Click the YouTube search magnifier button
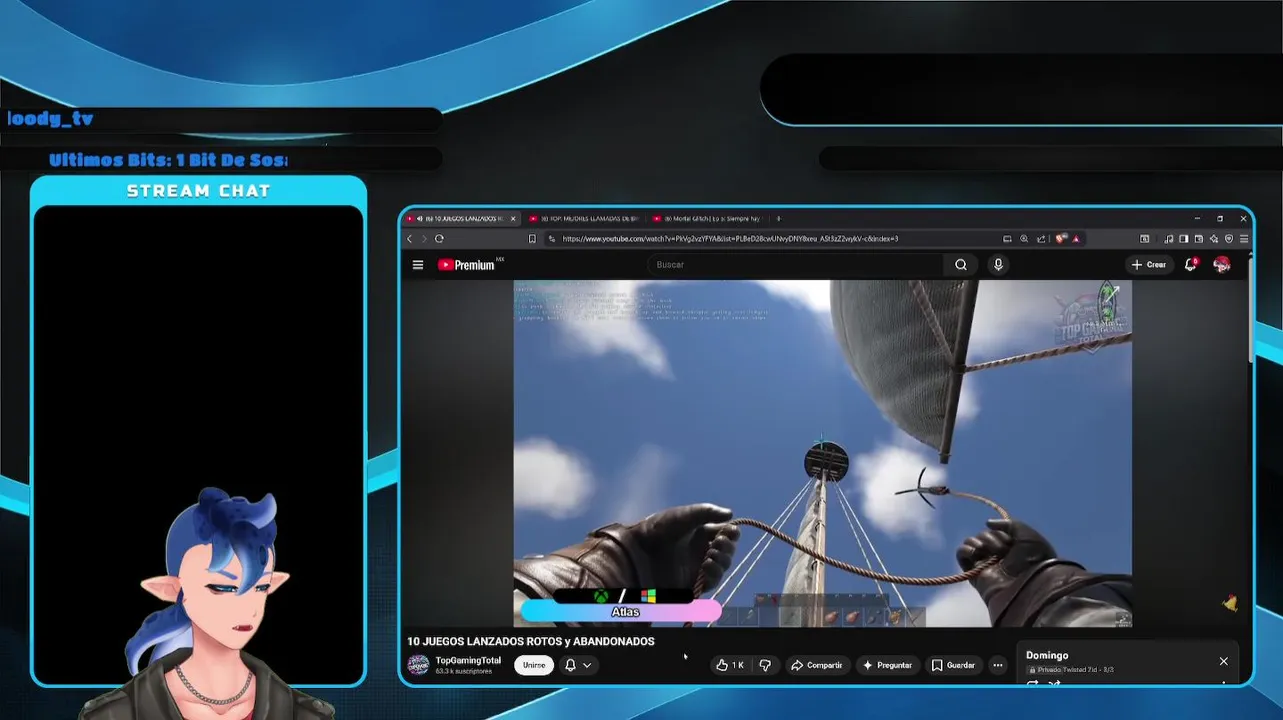The height and width of the screenshot is (720, 1283). tap(961, 265)
